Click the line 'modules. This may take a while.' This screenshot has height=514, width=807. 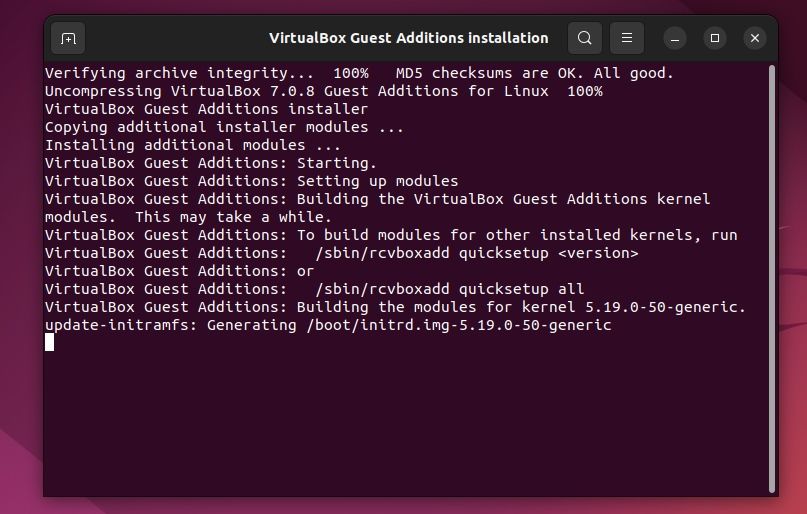[x=188, y=217]
